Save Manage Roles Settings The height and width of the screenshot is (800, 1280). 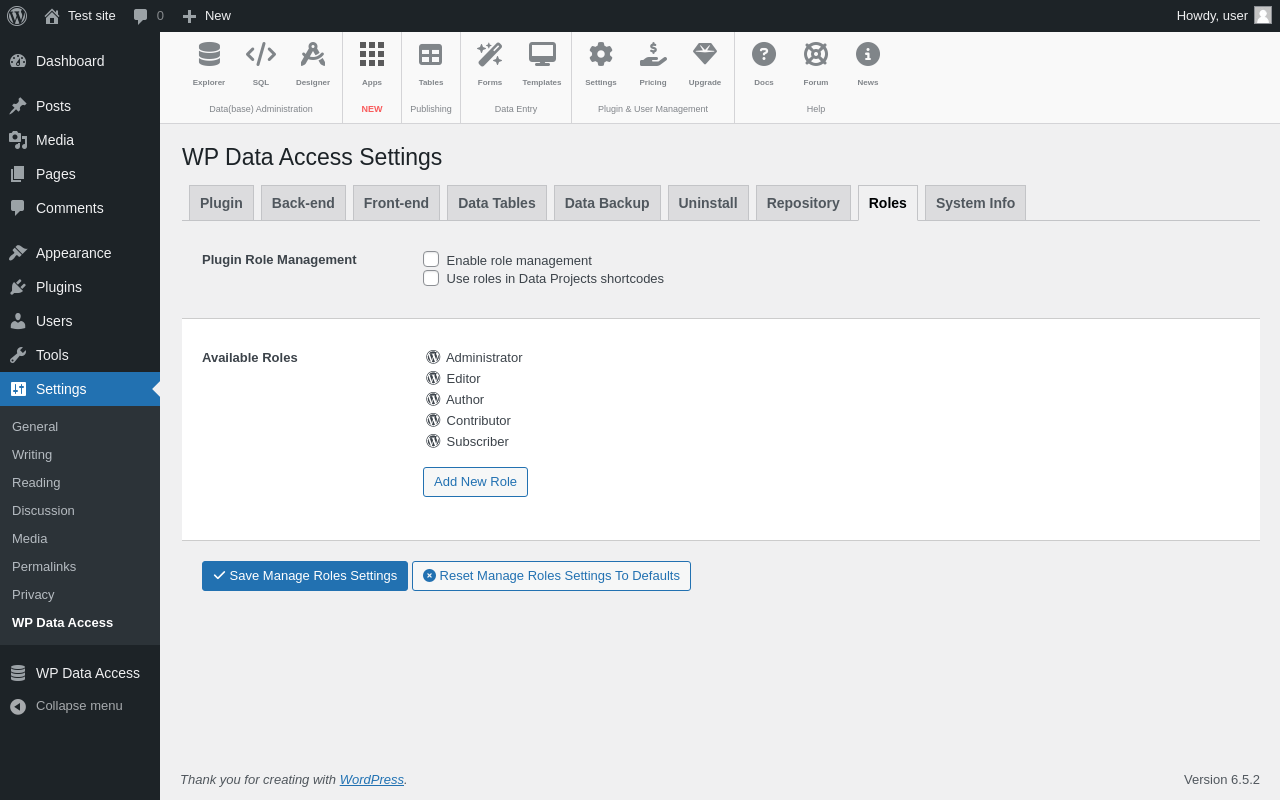[x=305, y=576]
